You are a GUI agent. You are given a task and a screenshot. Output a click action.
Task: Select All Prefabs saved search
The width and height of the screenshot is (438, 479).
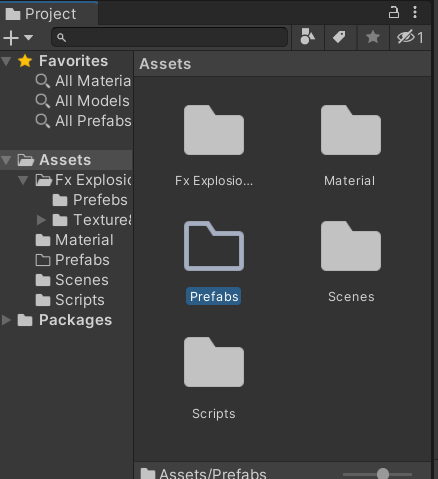click(x=93, y=121)
